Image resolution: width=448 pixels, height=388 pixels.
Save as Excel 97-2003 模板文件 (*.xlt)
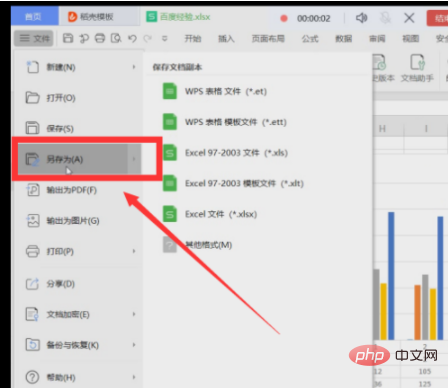(x=233, y=183)
